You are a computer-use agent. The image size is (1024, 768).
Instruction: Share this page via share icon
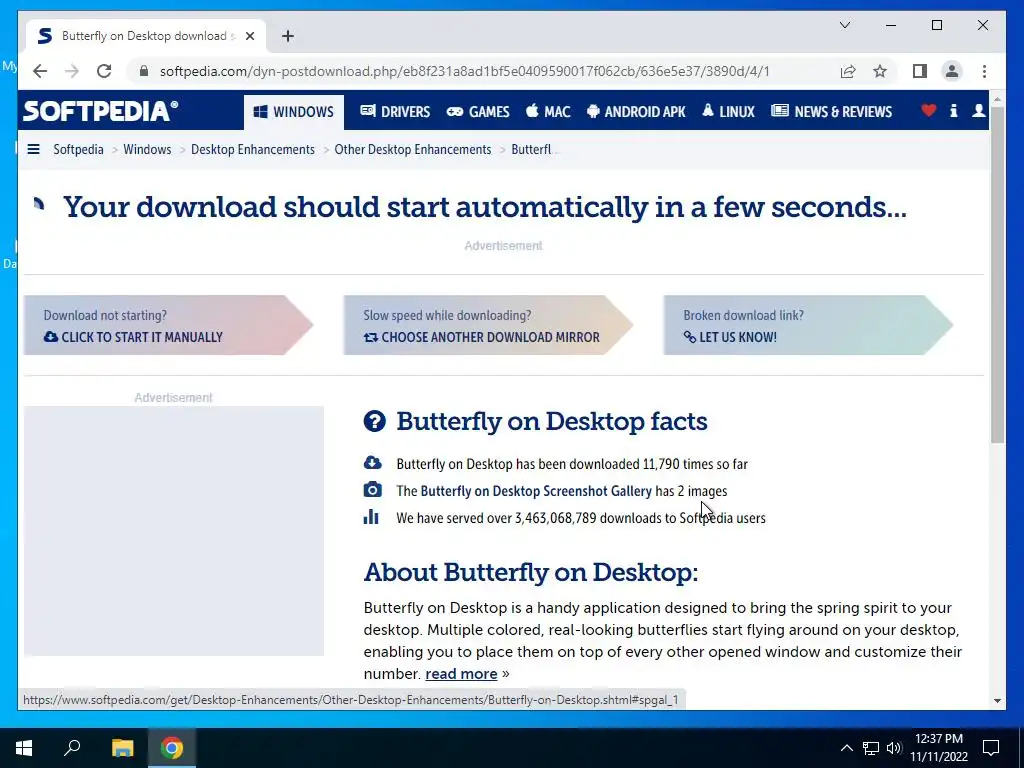pos(848,71)
